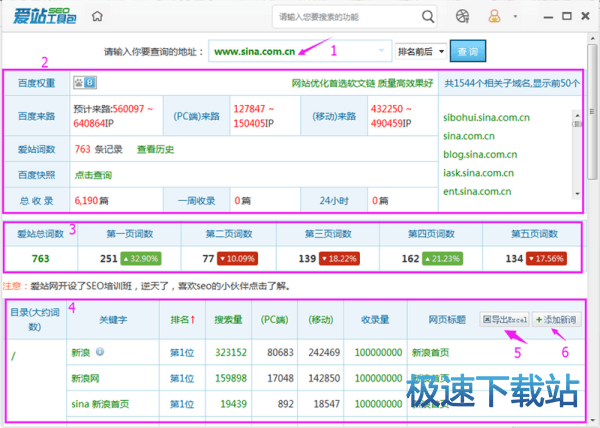This screenshot has height=428, width=600.
Task: Click the search magnifier icon
Action: click(x=427, y=17)
